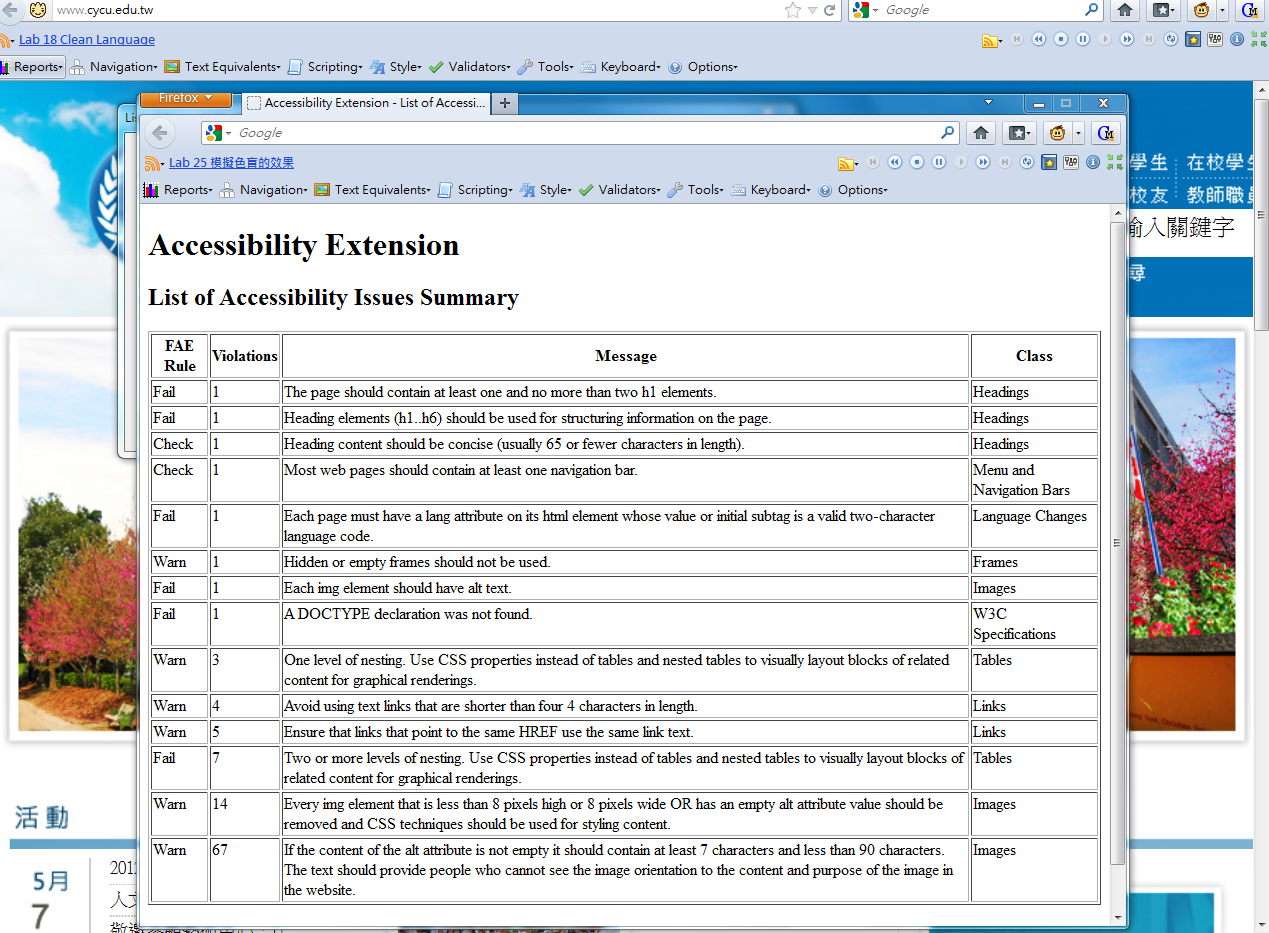Open Tools menu in front window toolbar
The width and height of the screenshot is (1269, 933).
click(695, 190)
